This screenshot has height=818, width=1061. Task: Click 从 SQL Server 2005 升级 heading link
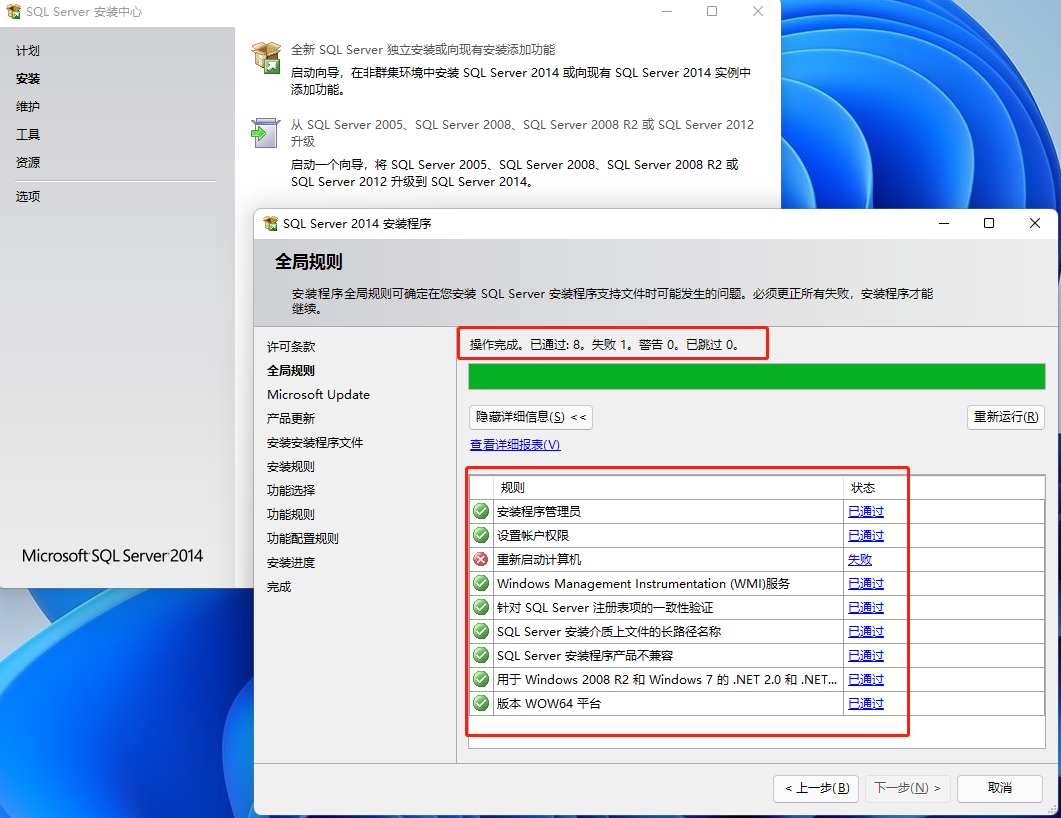point(522,133)
